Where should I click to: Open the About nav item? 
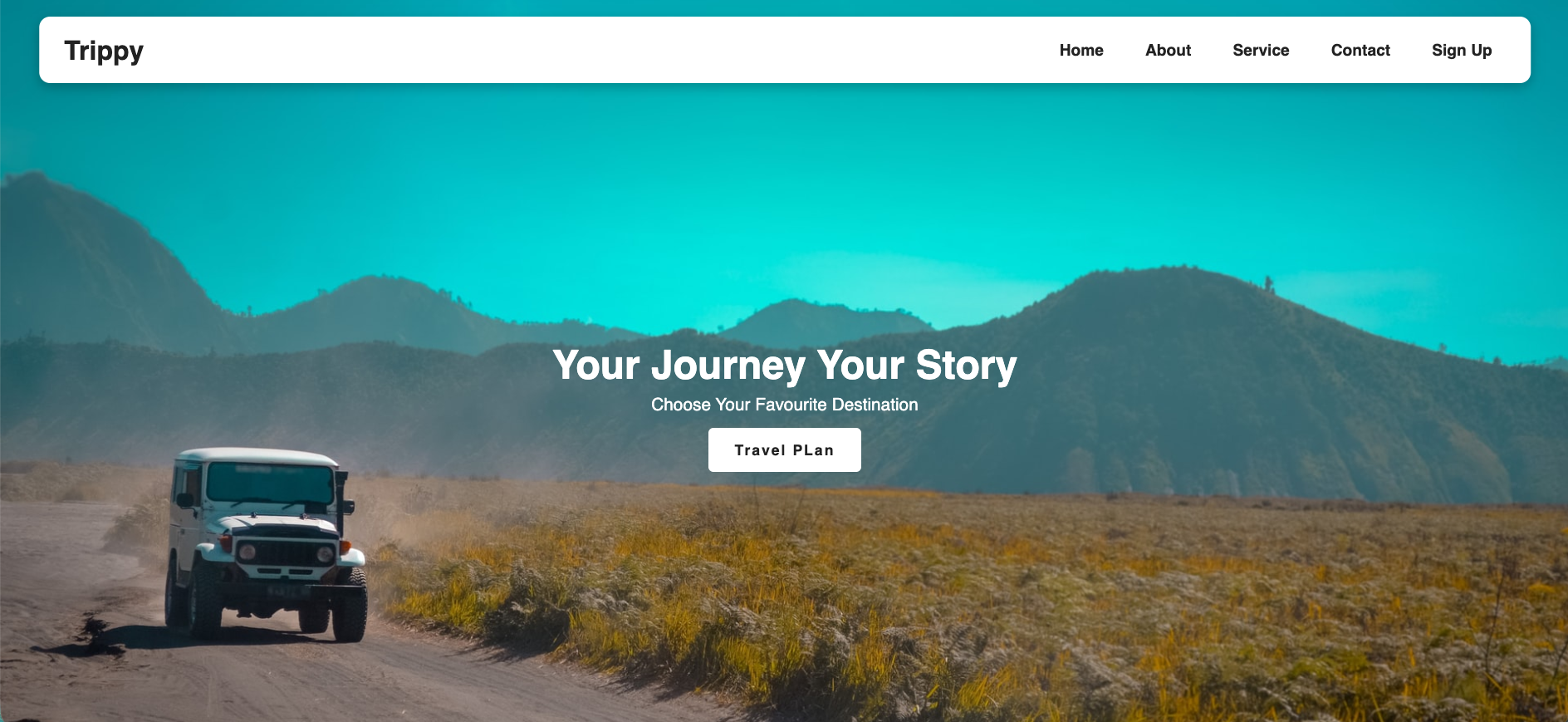point(1168,50)
